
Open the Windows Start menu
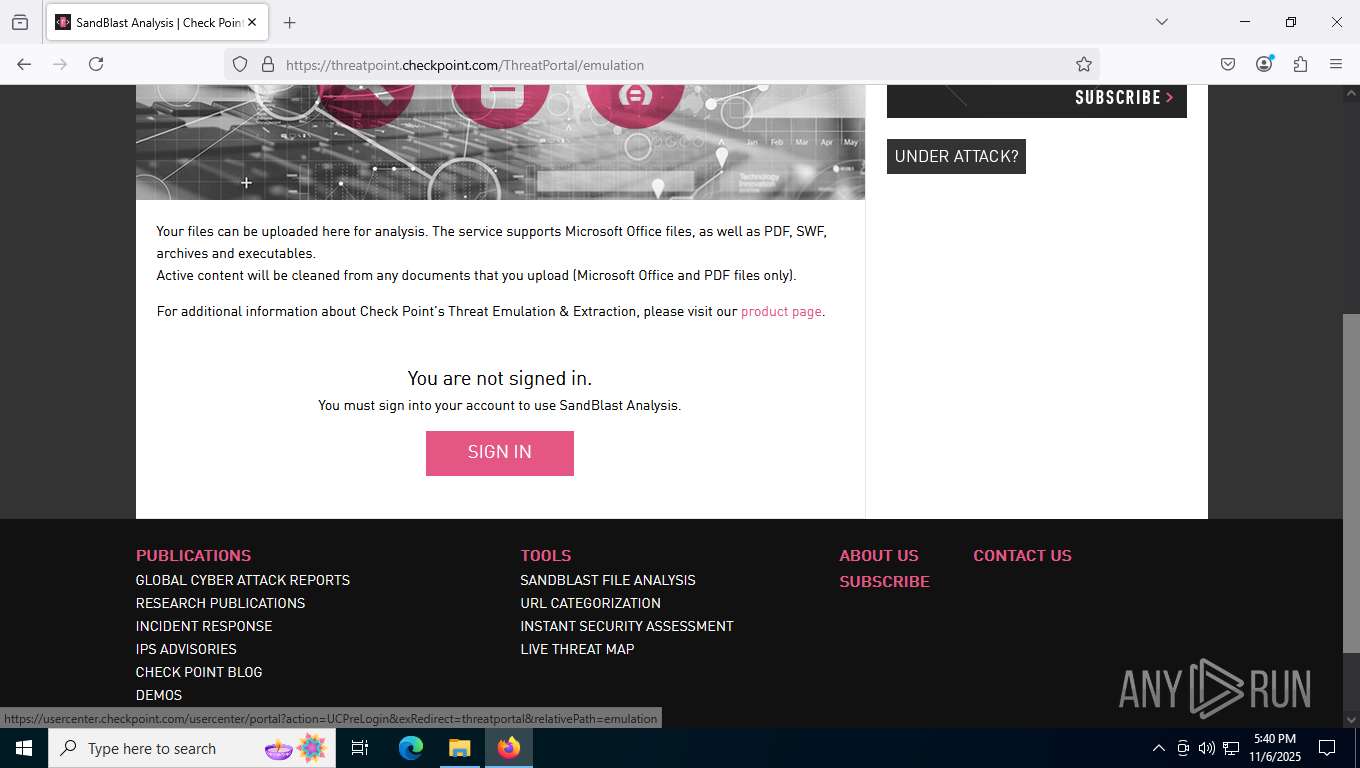coord(24,748)
